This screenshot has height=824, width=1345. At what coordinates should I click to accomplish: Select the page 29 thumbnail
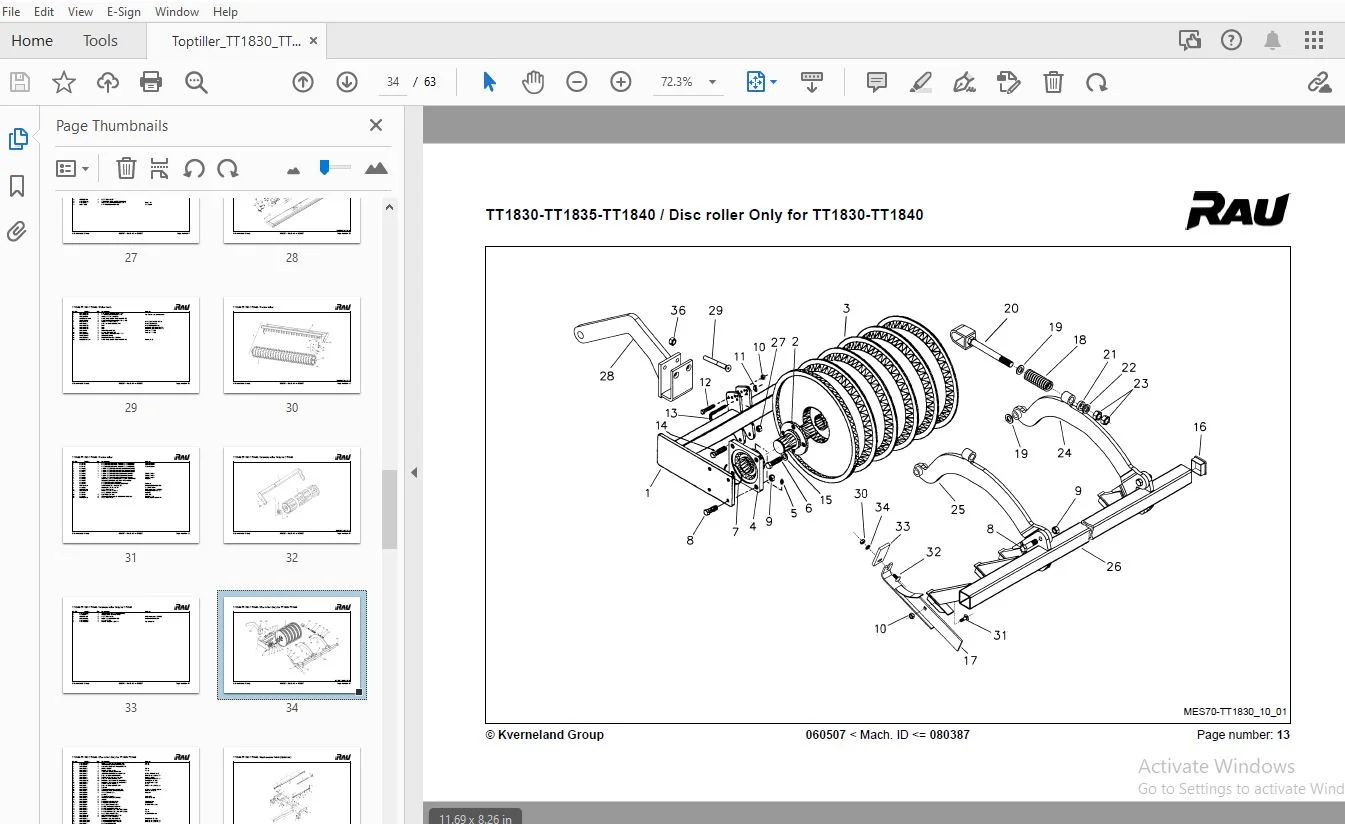pos(131,345)
